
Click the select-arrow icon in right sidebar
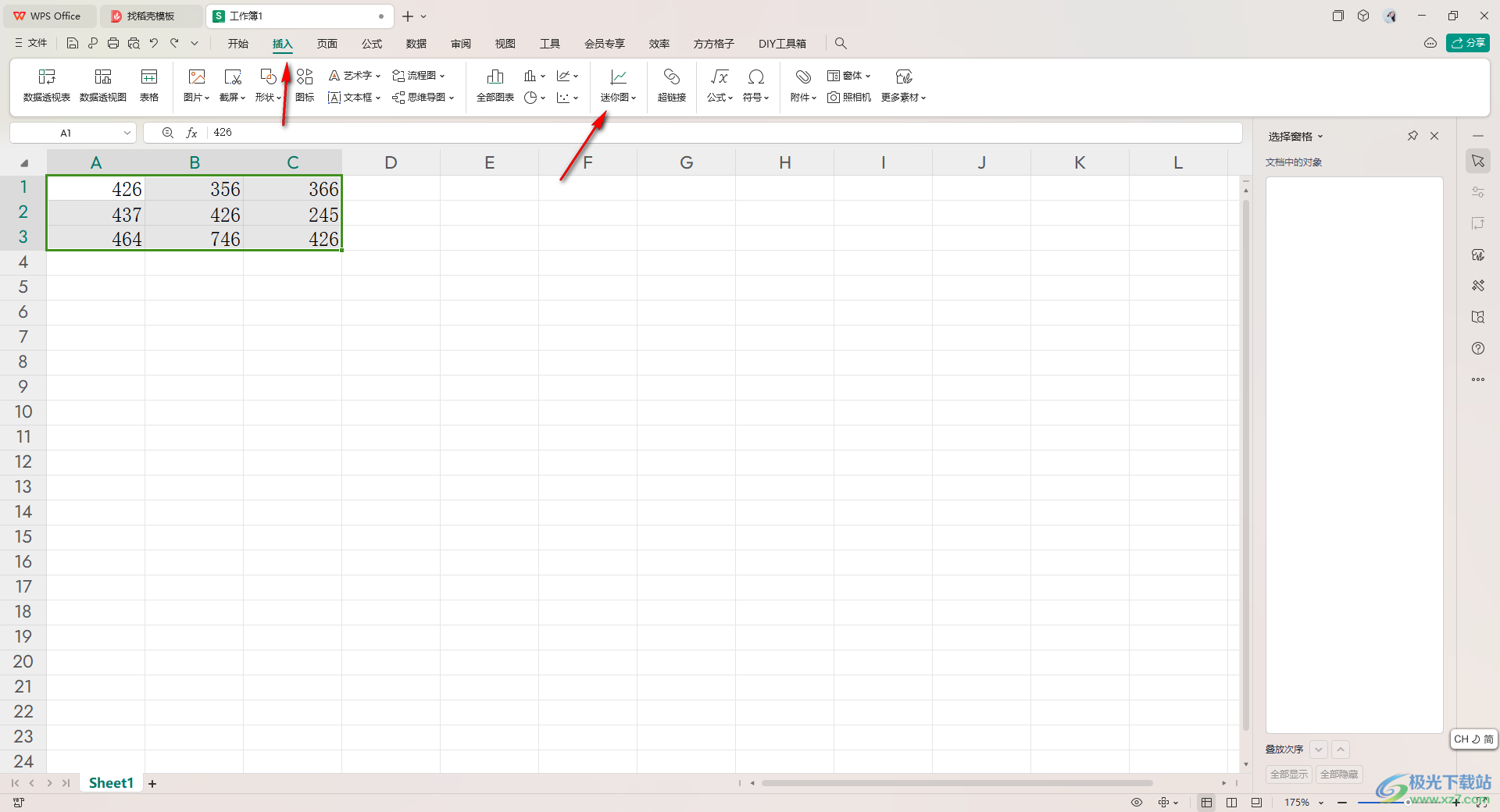point(1478,161)
